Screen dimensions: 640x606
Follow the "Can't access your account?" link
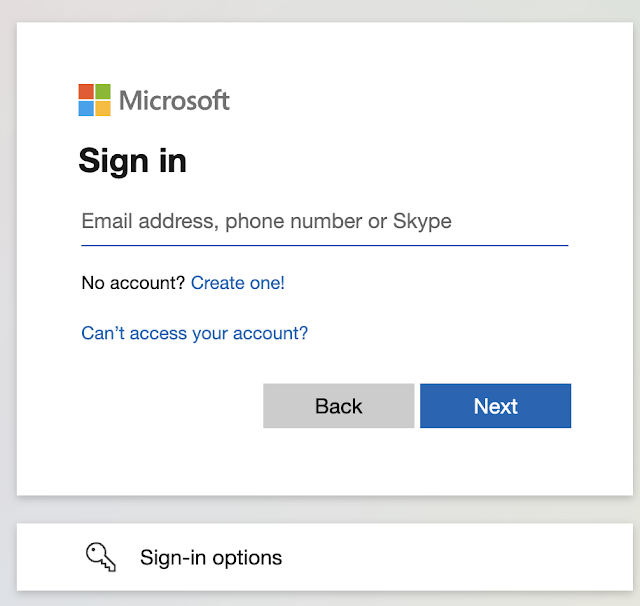[x=195, y=333]
